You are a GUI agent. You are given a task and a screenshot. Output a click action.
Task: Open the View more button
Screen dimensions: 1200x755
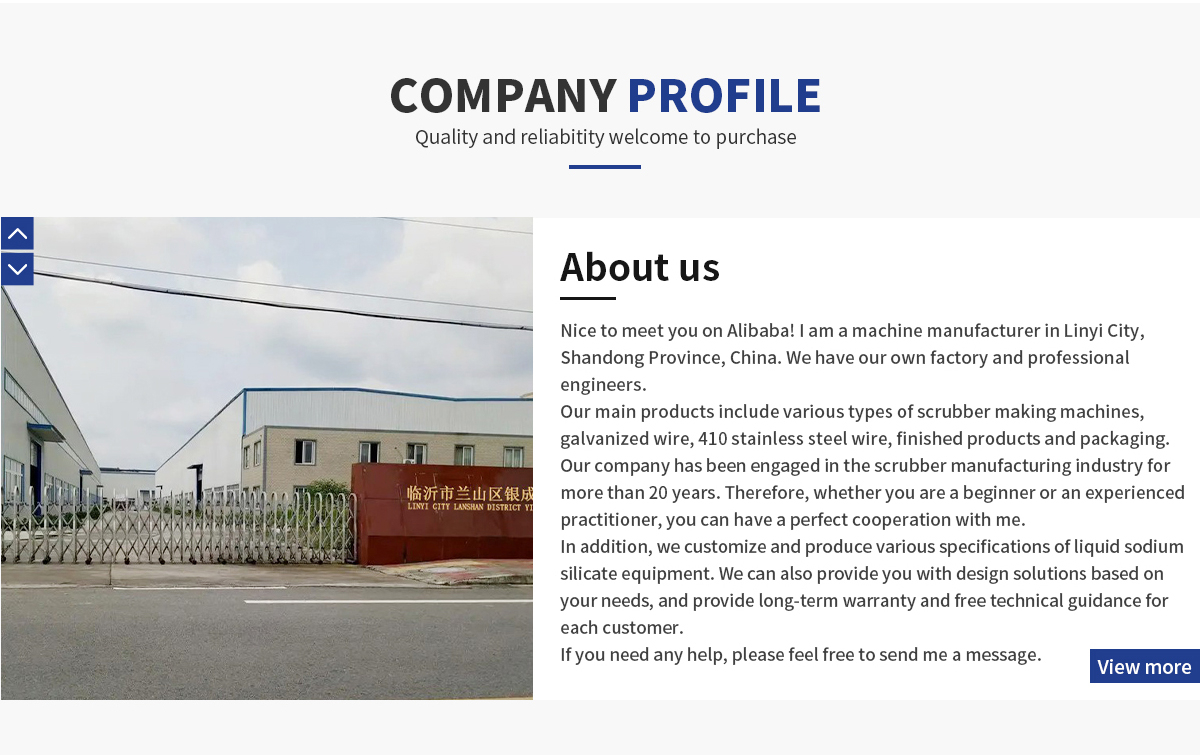[1144, 666]
